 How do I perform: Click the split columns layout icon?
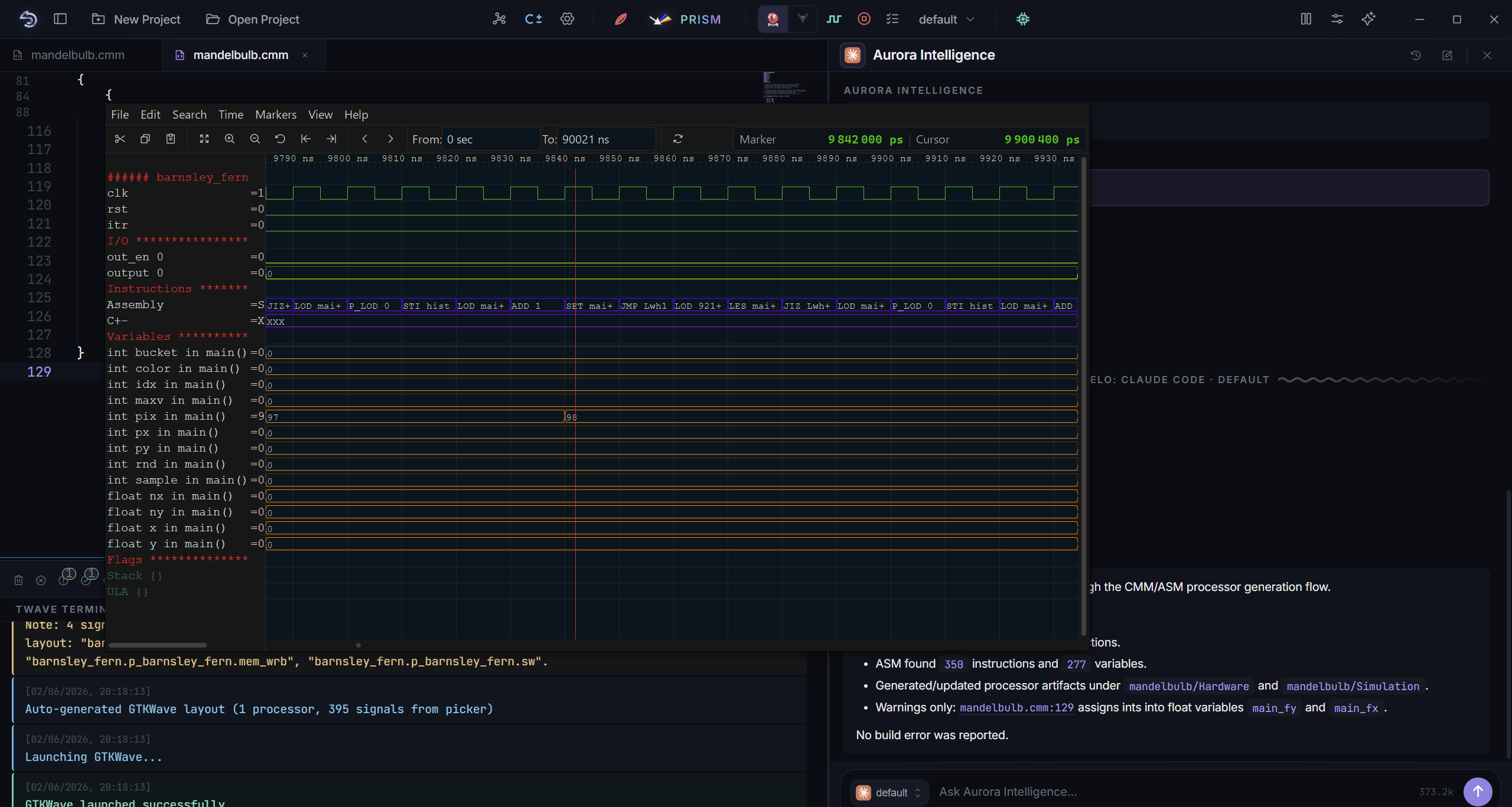click(1306, 19)
